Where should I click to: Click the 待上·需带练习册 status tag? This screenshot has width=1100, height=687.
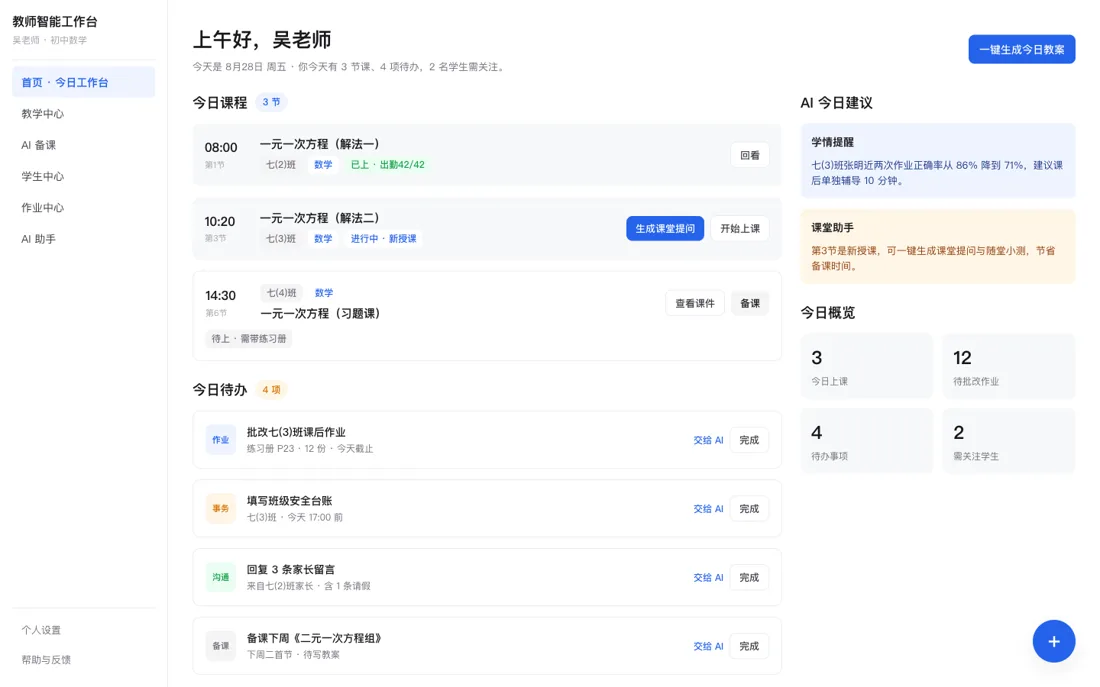tap(249, 338)
